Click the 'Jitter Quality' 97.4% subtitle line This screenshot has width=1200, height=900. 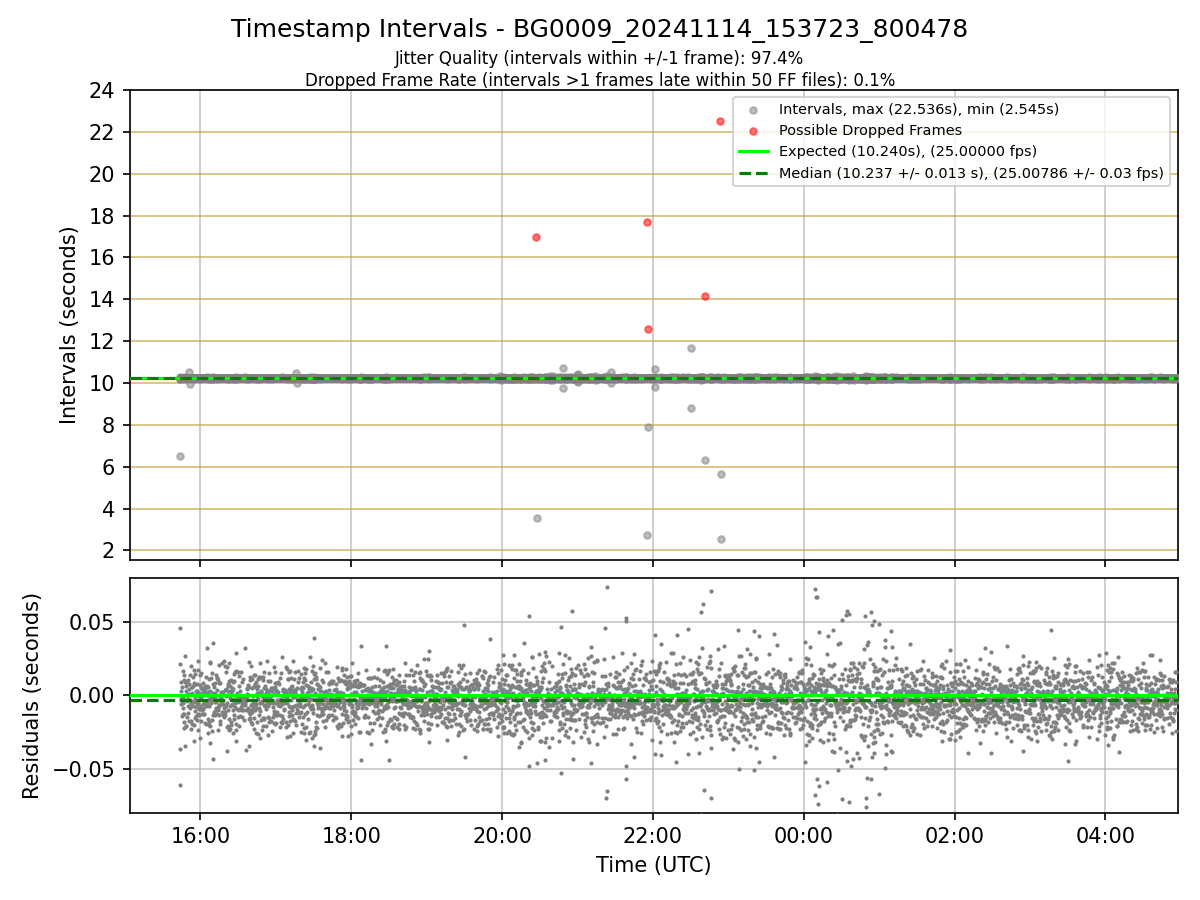click(599, 58)
